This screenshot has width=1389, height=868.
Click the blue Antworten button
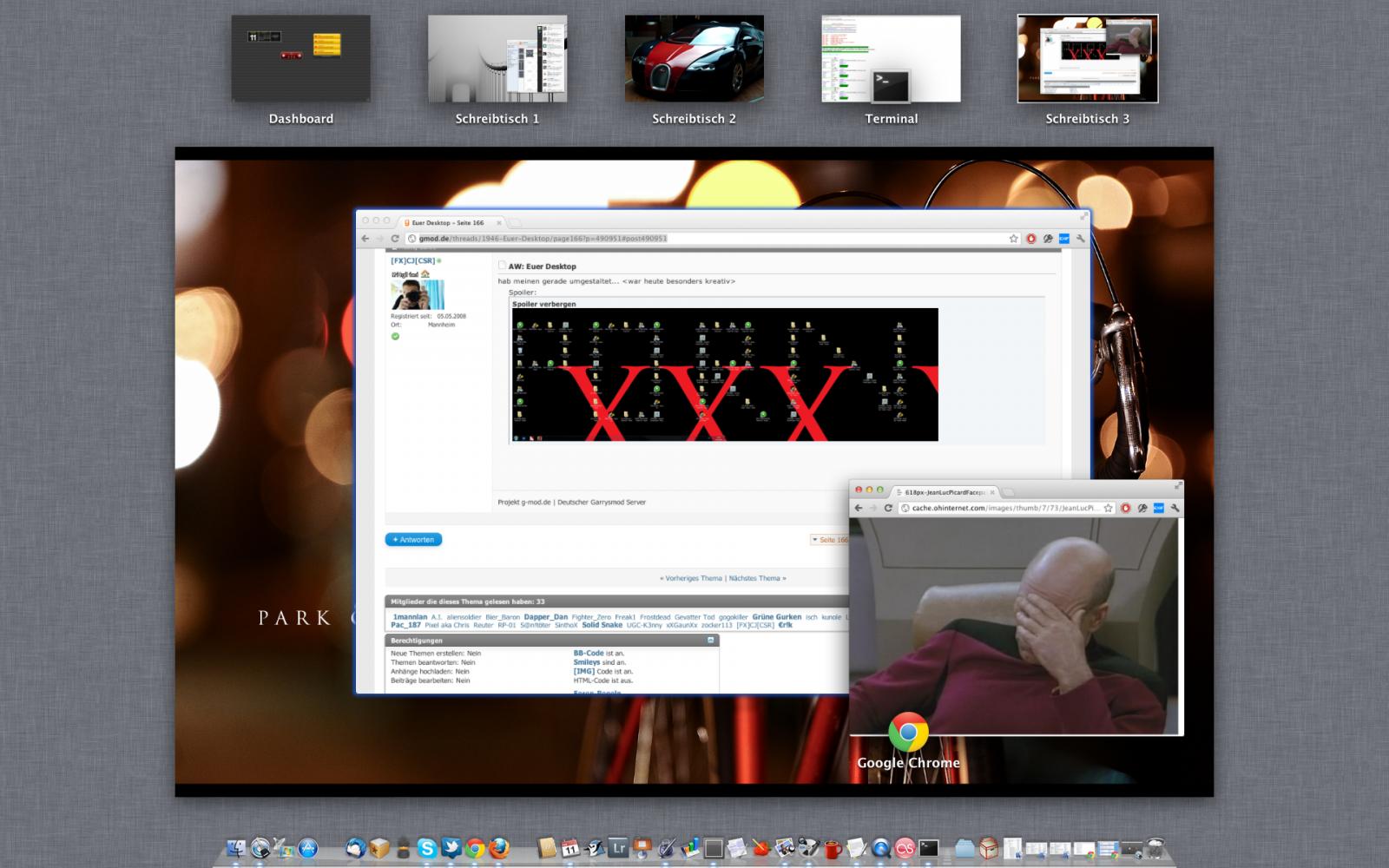413,540
